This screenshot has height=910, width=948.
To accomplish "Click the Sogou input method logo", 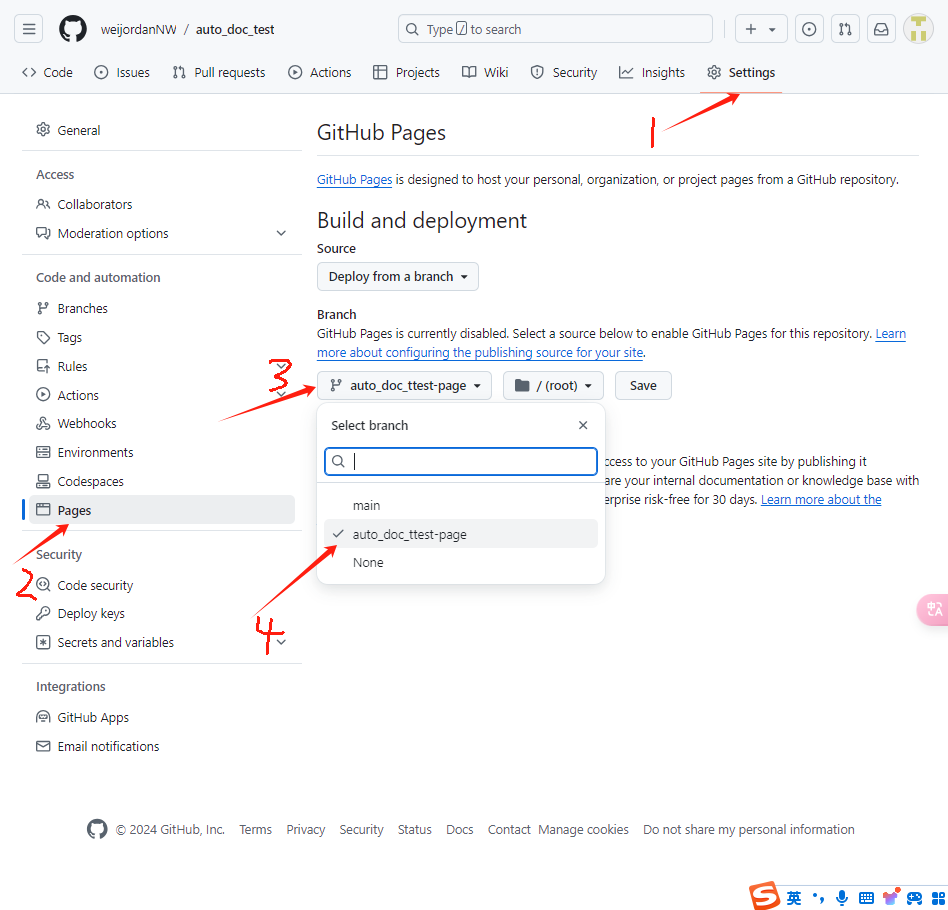I will point(764,896).
